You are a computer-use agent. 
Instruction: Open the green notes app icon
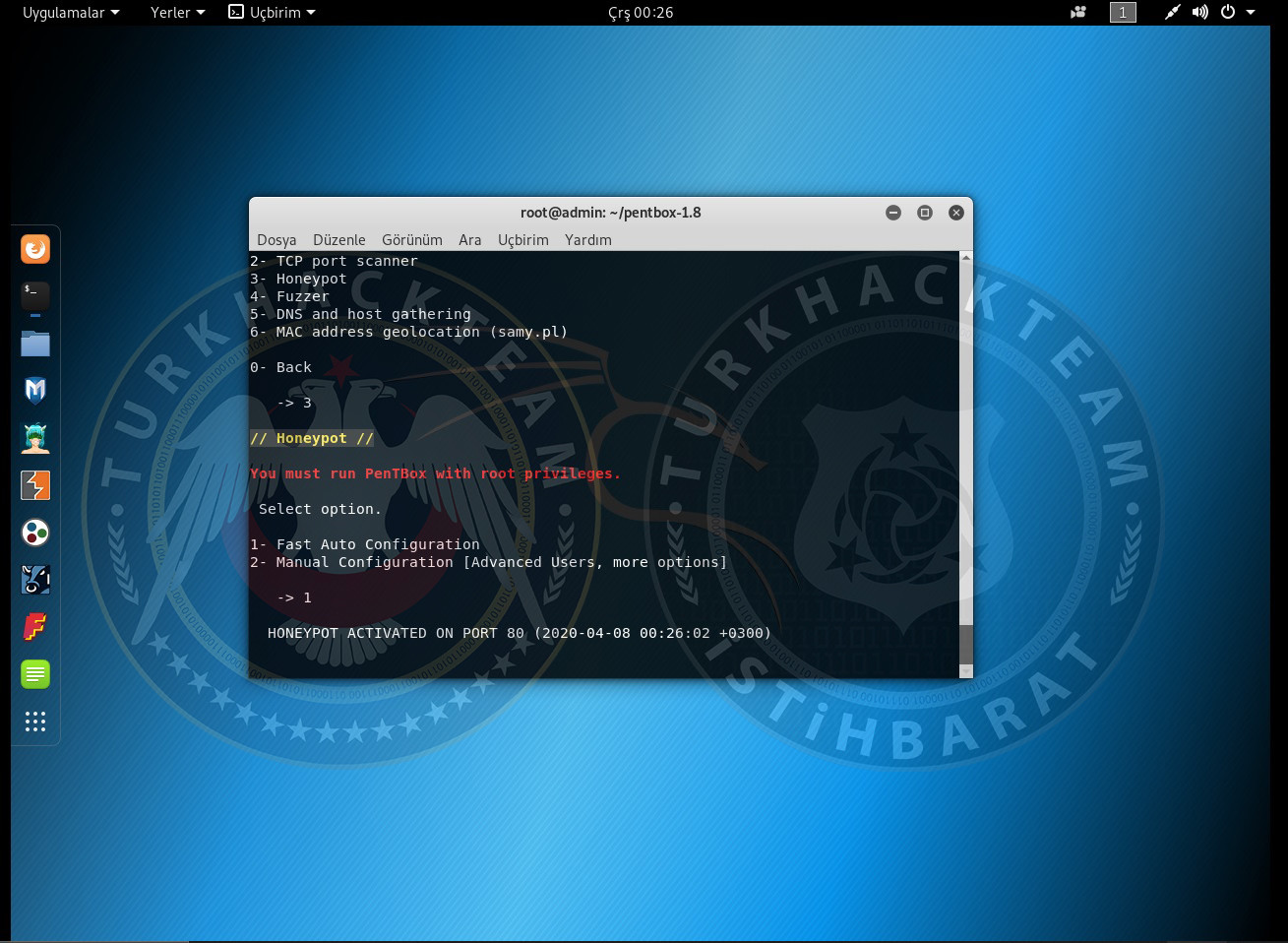point(35,674)
